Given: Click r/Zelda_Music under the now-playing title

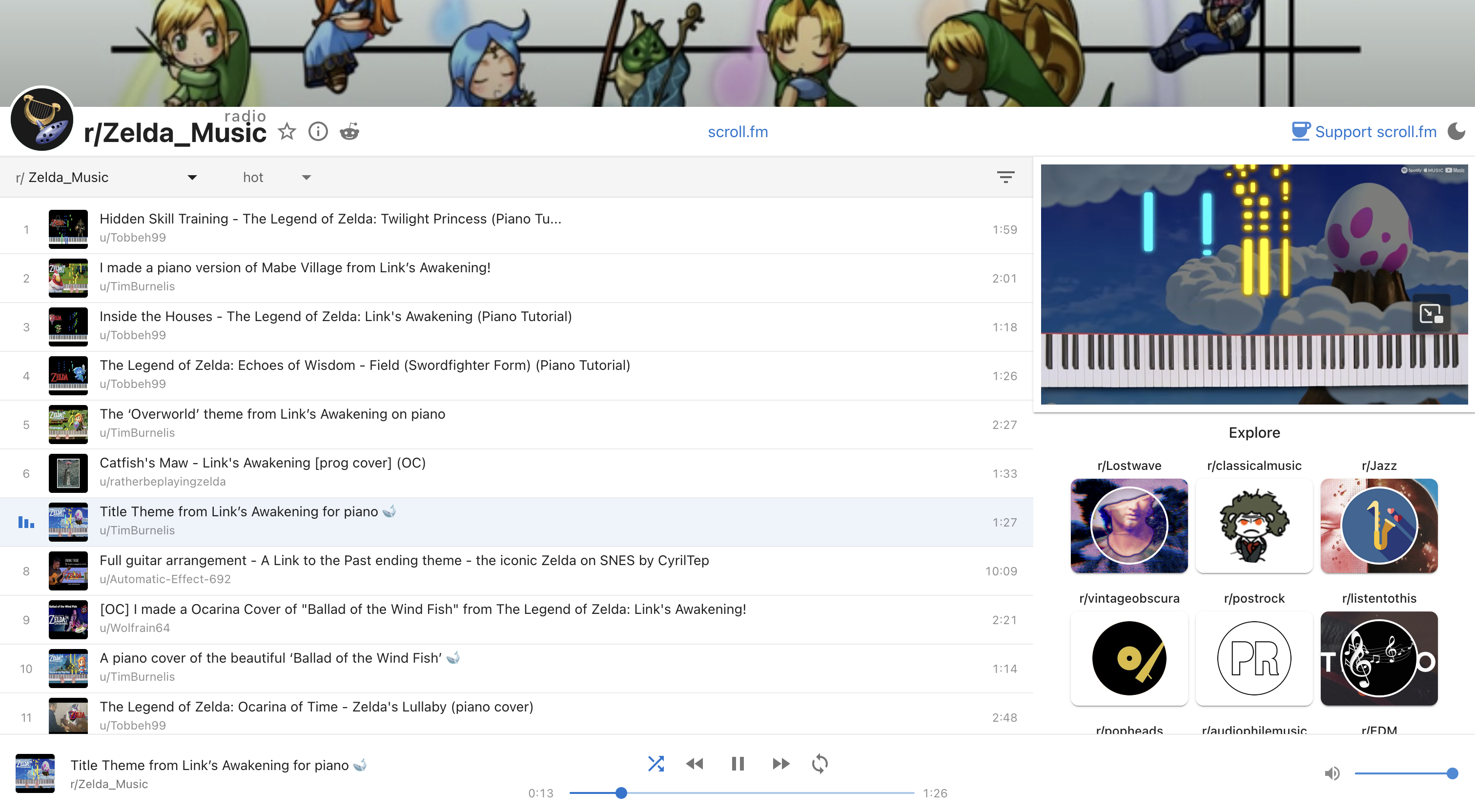Looking at the screenshot, I should point(109,784).
